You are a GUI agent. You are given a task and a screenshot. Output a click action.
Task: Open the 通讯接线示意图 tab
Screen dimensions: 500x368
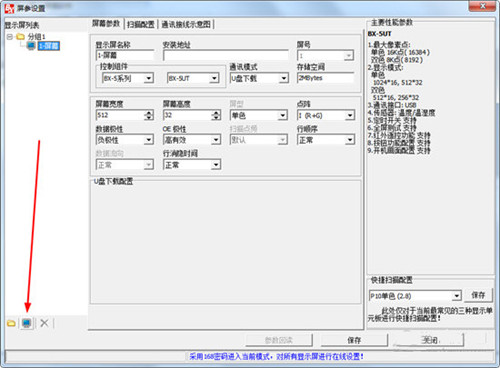coord(186,24)
